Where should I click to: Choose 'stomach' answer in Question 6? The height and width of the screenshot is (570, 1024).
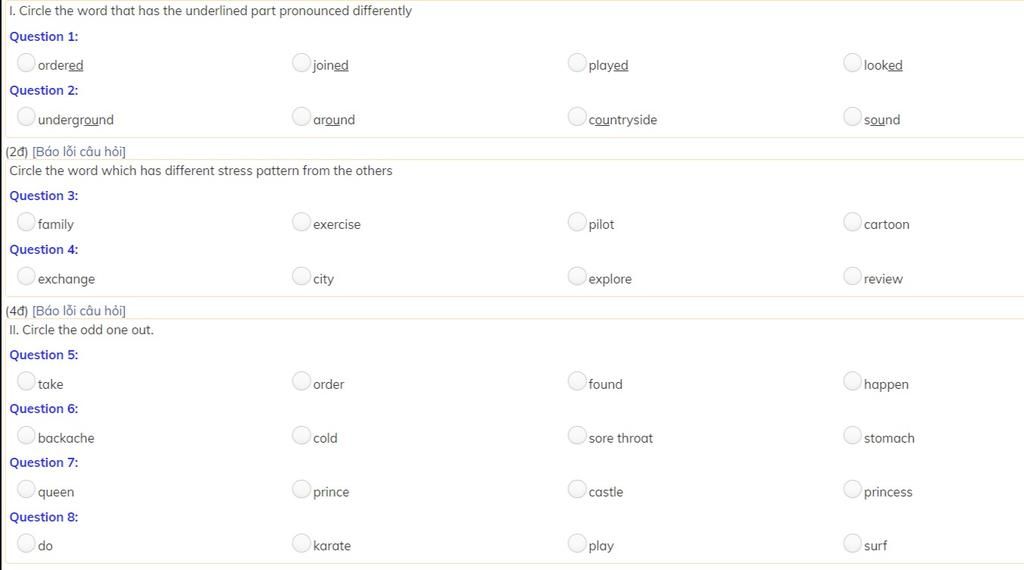852,435
